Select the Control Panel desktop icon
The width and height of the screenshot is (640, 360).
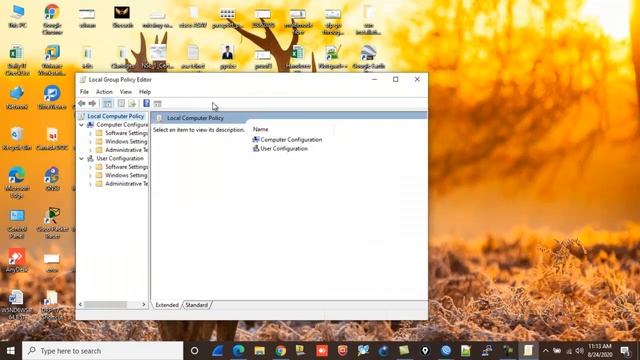[17, 224]
